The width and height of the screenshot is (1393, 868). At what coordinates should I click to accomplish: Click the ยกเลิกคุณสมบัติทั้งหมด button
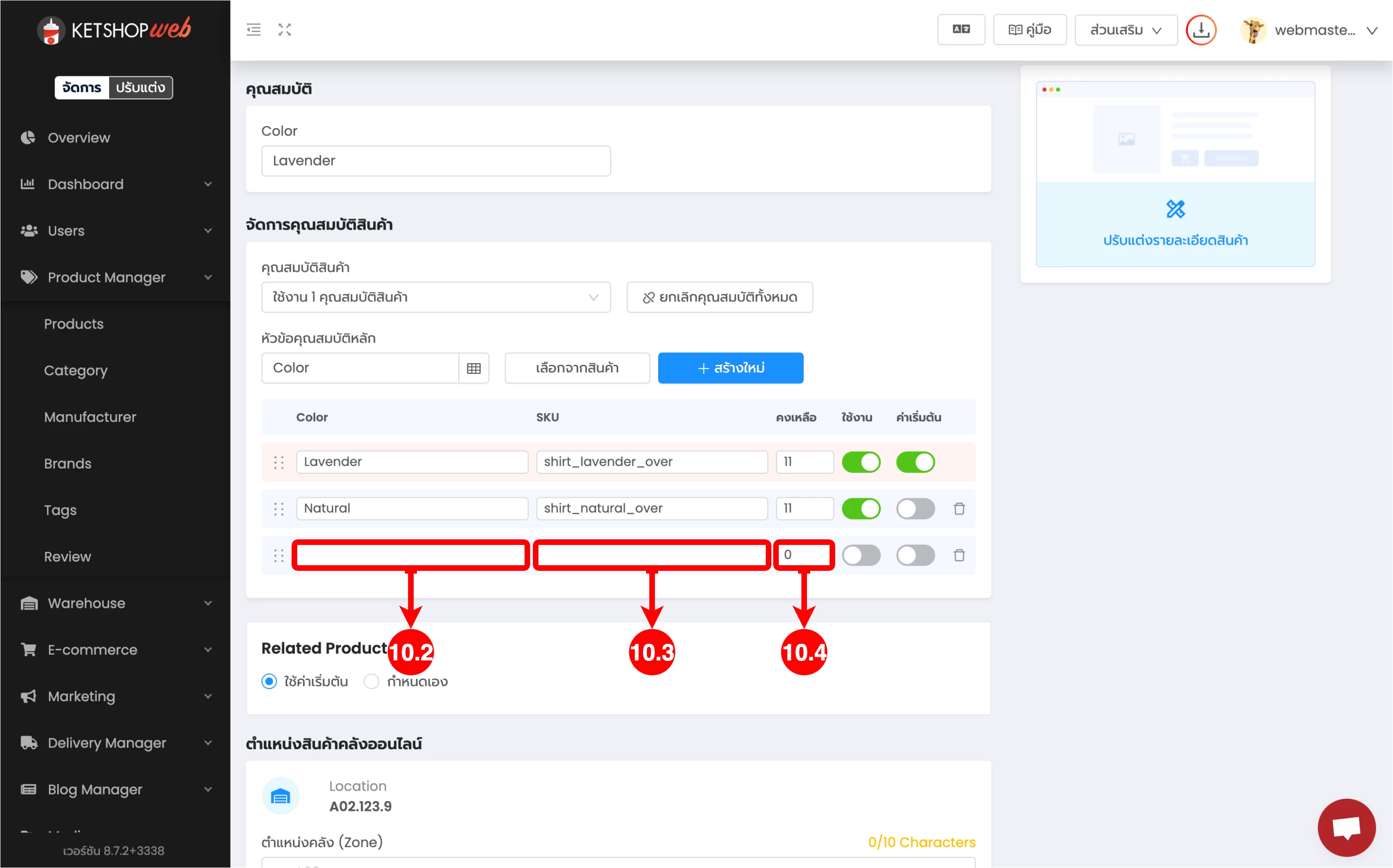coord(719,297)
